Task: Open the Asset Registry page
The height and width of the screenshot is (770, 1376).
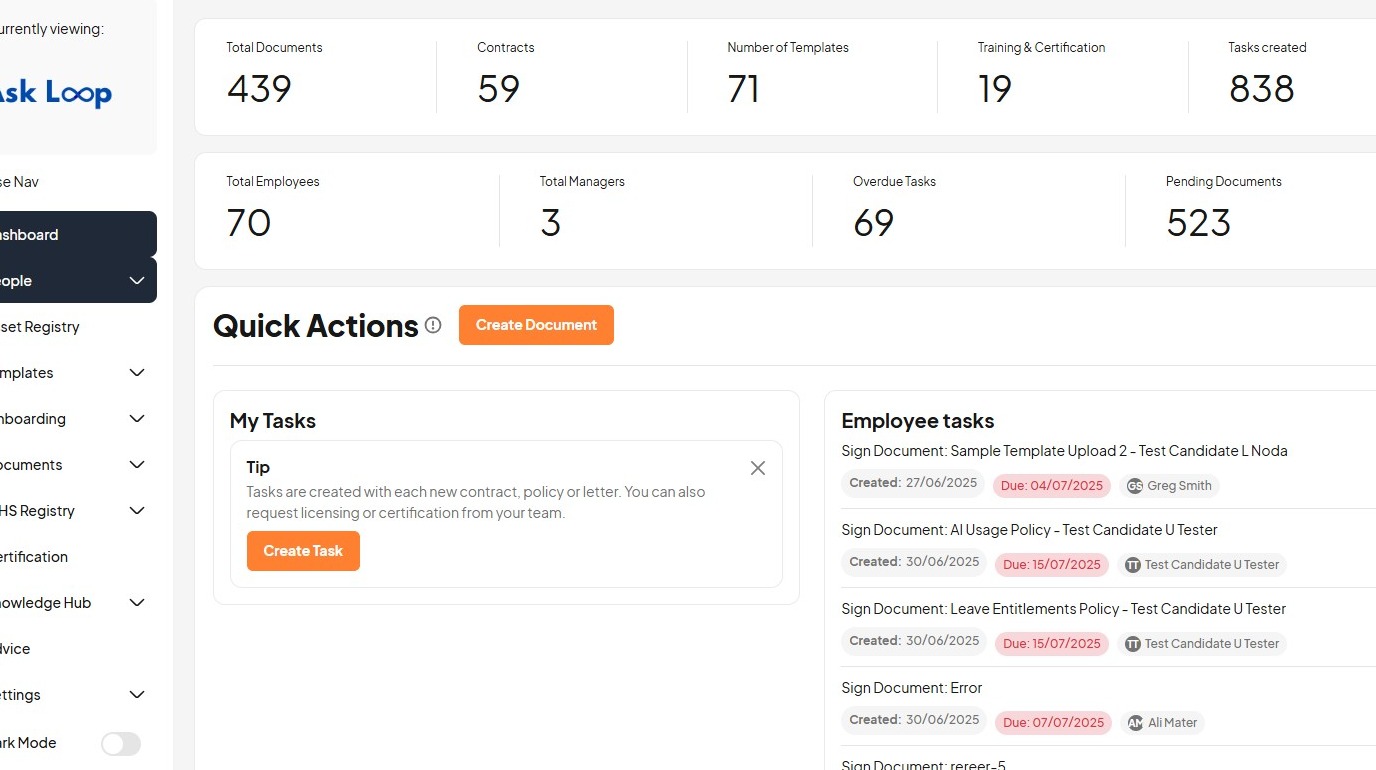Action: (40, 327)
